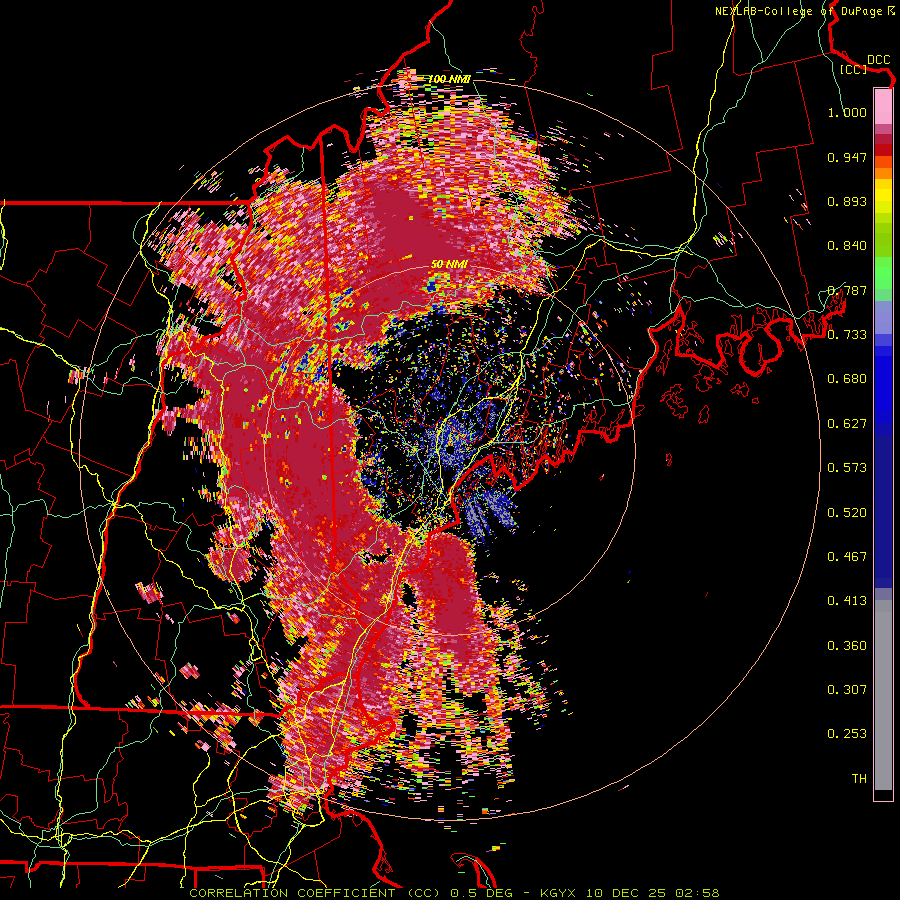This screenshot has height=900, width=900.
Task: Click the [CC] legend unit label
Action: [x=854, y=69]
